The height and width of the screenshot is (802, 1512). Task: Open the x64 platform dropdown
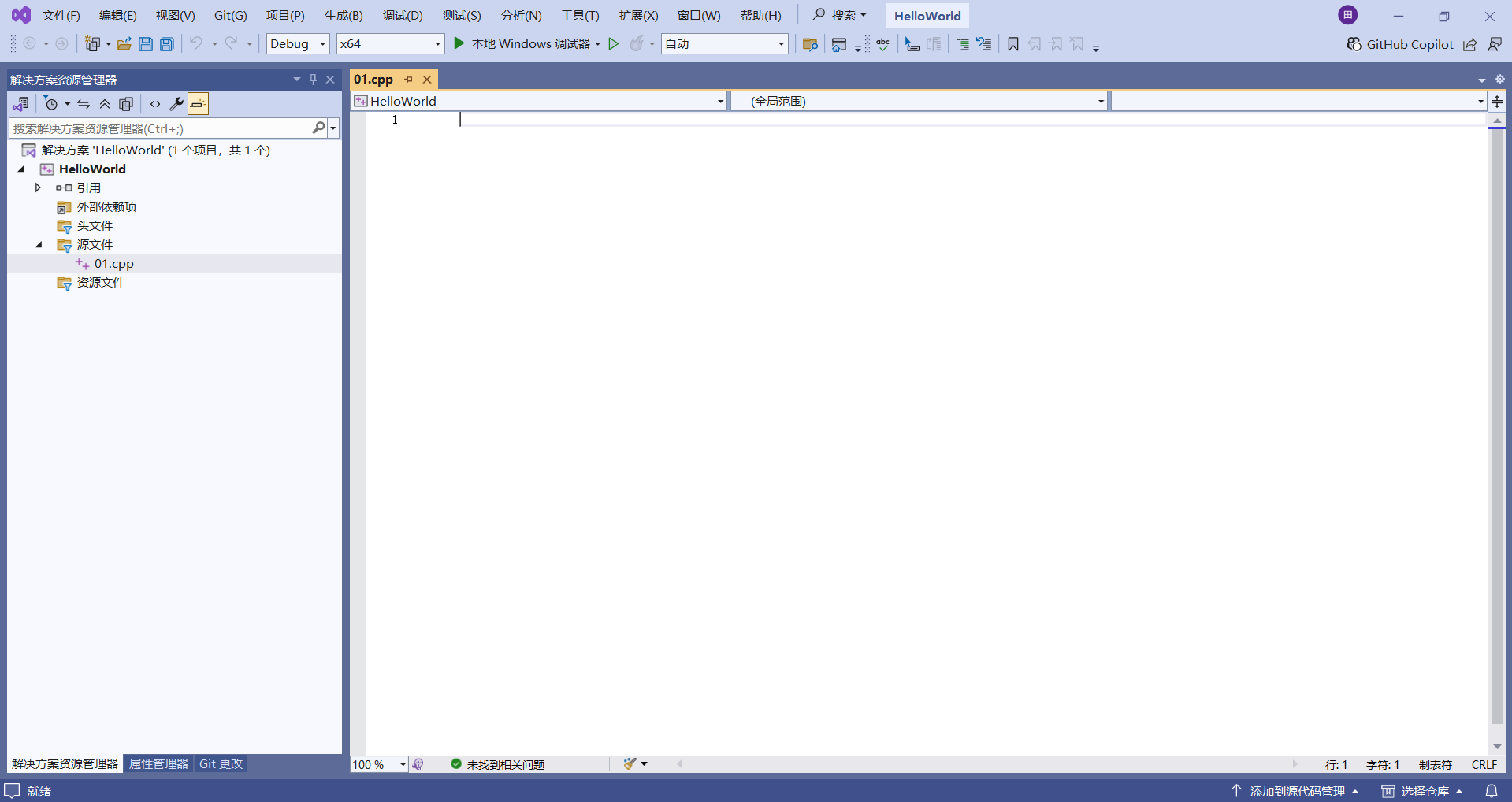pyautogui.click(x=391, y=44)
